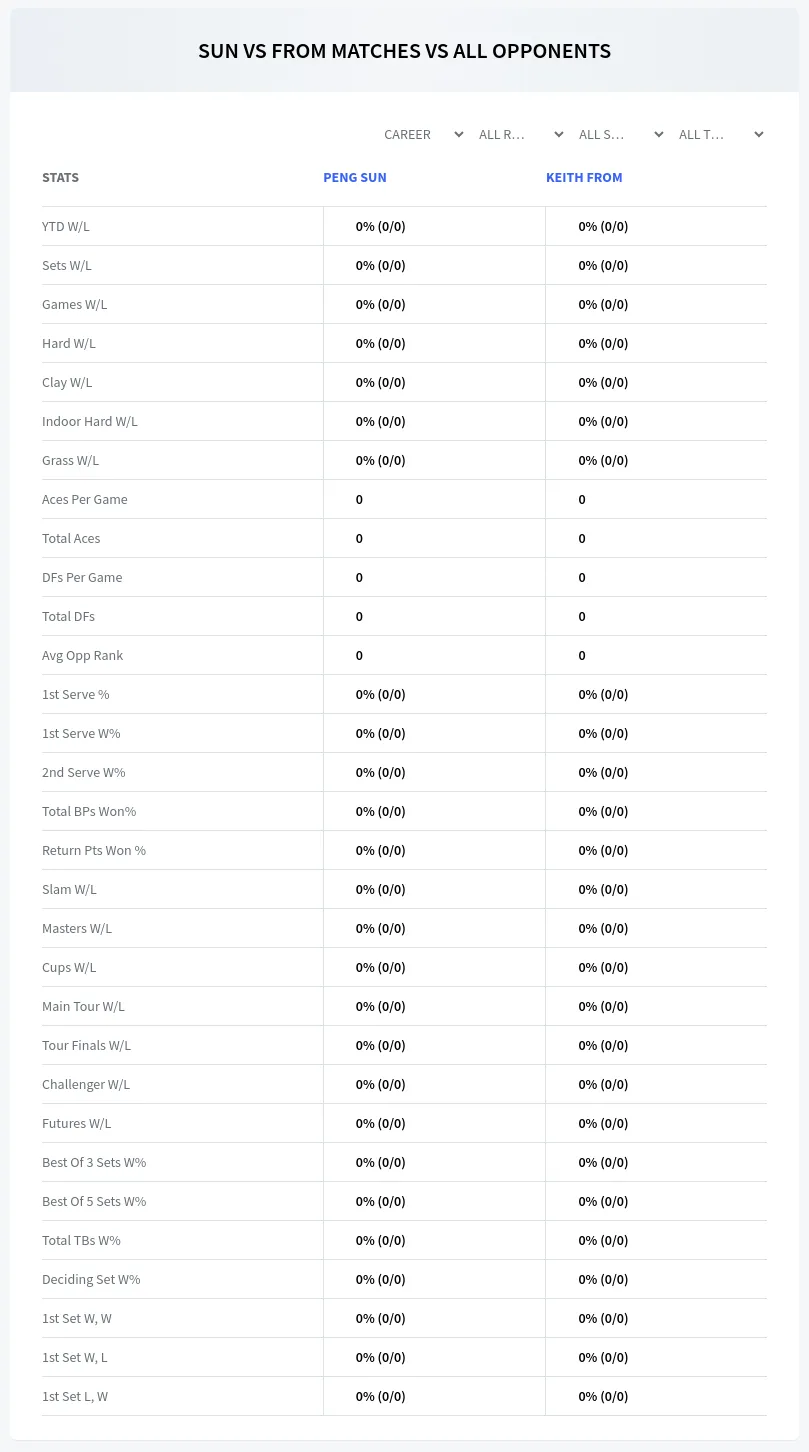Click Keith From's Grass W/L value

[x=603, y=460]
